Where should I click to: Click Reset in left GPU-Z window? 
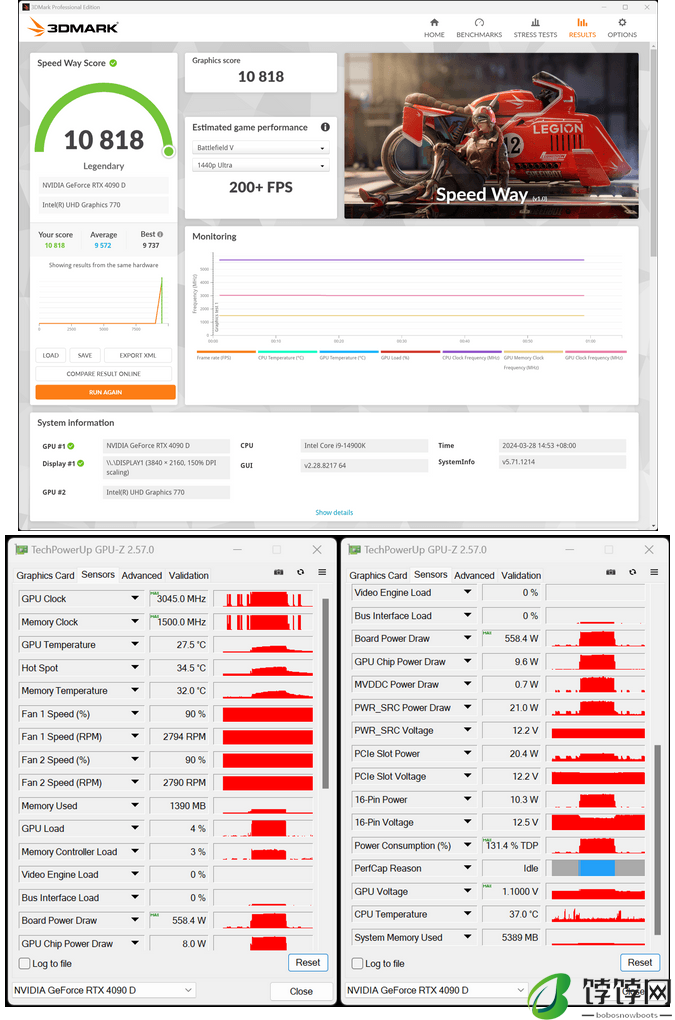tap(308, 963)
